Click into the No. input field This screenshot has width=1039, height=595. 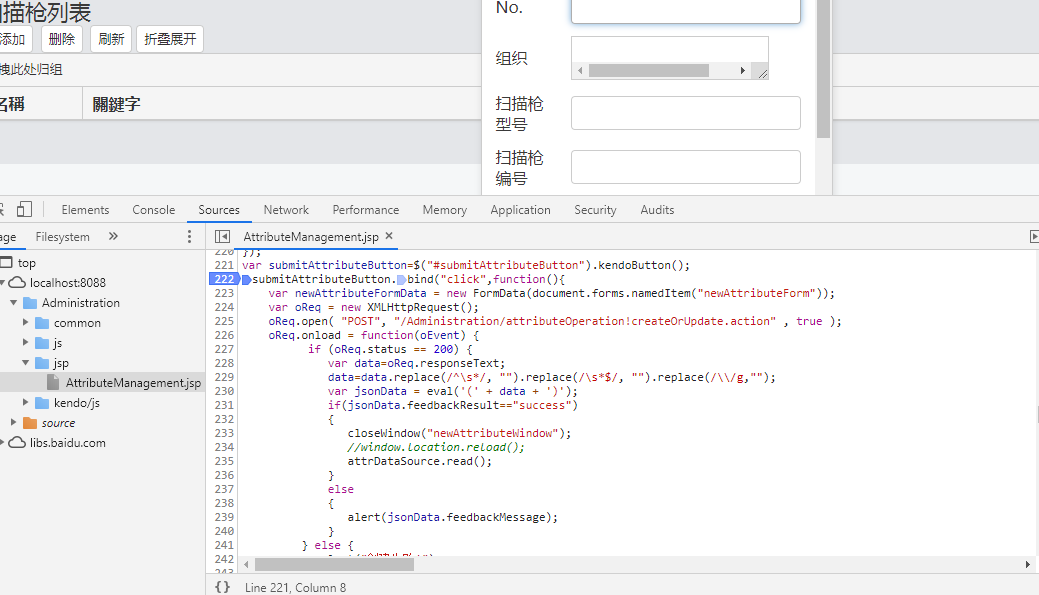686,11
